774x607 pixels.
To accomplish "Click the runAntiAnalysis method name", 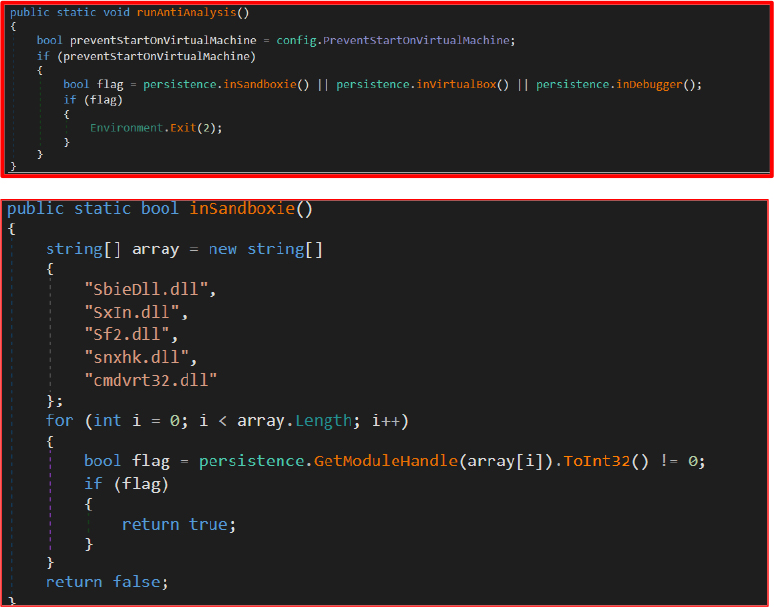I will (x=187, y=12).
